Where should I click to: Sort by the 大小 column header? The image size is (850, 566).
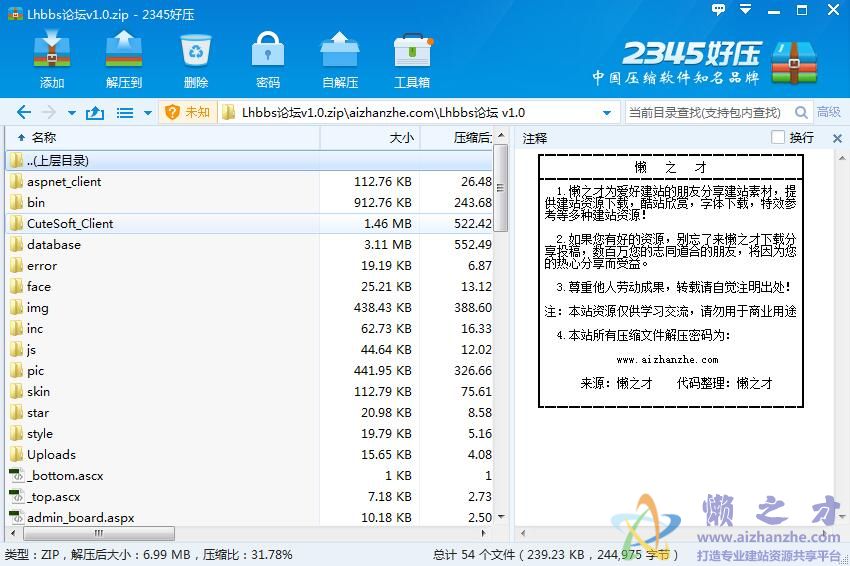click(370, 138)
